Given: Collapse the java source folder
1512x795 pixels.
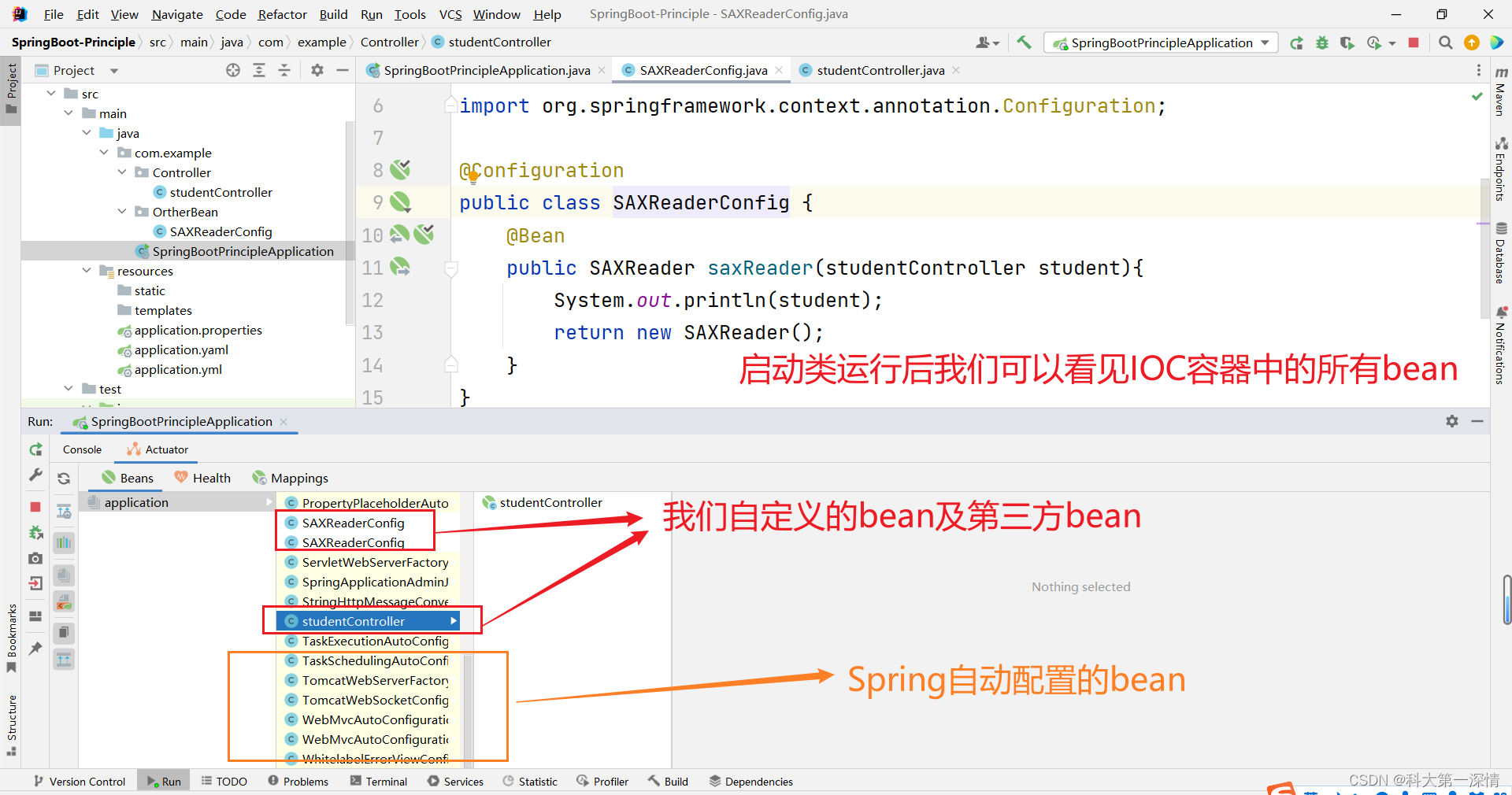Looking at the screenshot, I should pyautogui.click(x=87, y=133).
